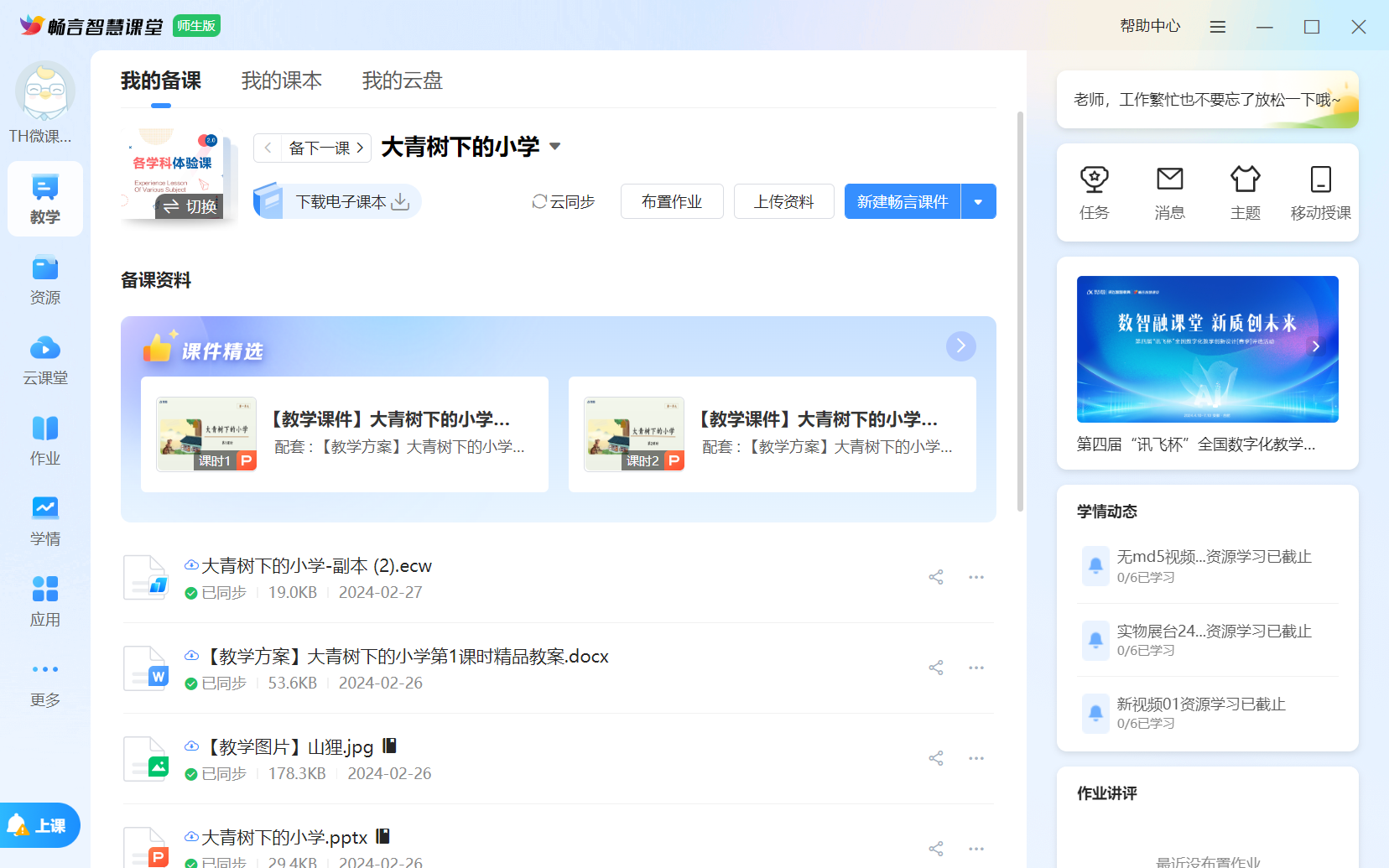Share 山狸.jpg file
Screen dimensions: 1389x868
[936, 758]
